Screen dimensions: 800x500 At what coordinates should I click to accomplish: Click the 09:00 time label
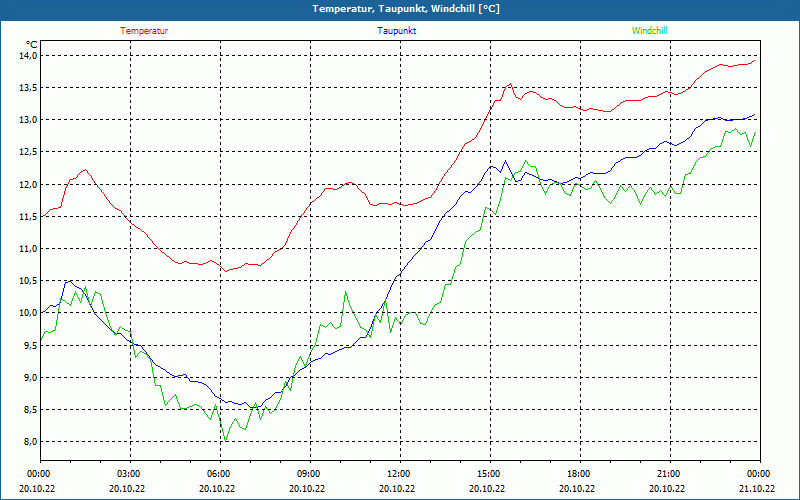[x=310, y=474]
